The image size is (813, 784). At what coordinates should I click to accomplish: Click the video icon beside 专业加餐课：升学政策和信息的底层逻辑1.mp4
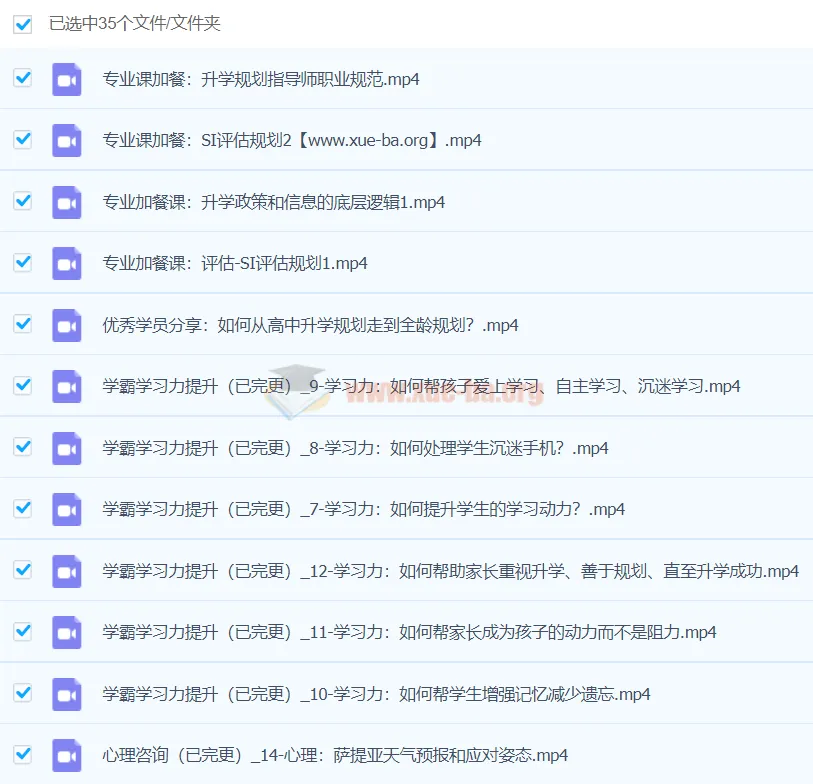pos(67,201)
